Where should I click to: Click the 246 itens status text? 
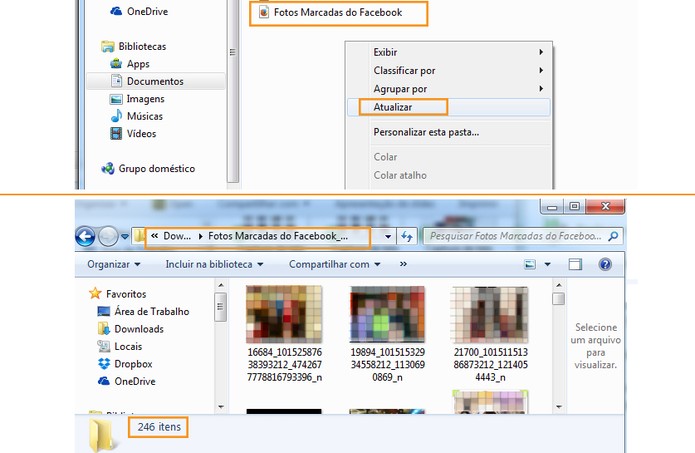(159, 427)
